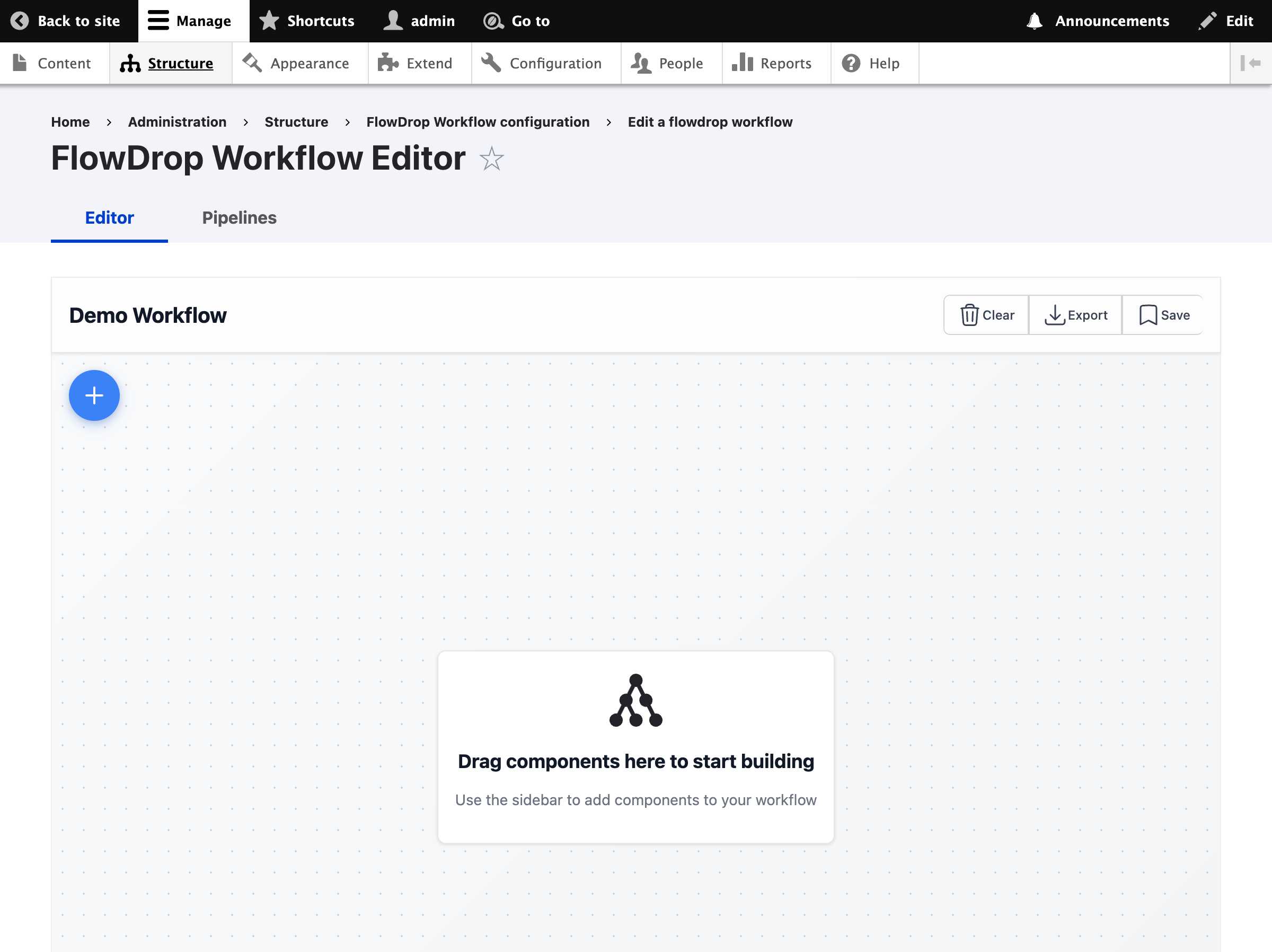This screenshot has width=1272, height=952.
Task: Click the Export download icon
Action: pyautogui.click(x=1054, y=315)
